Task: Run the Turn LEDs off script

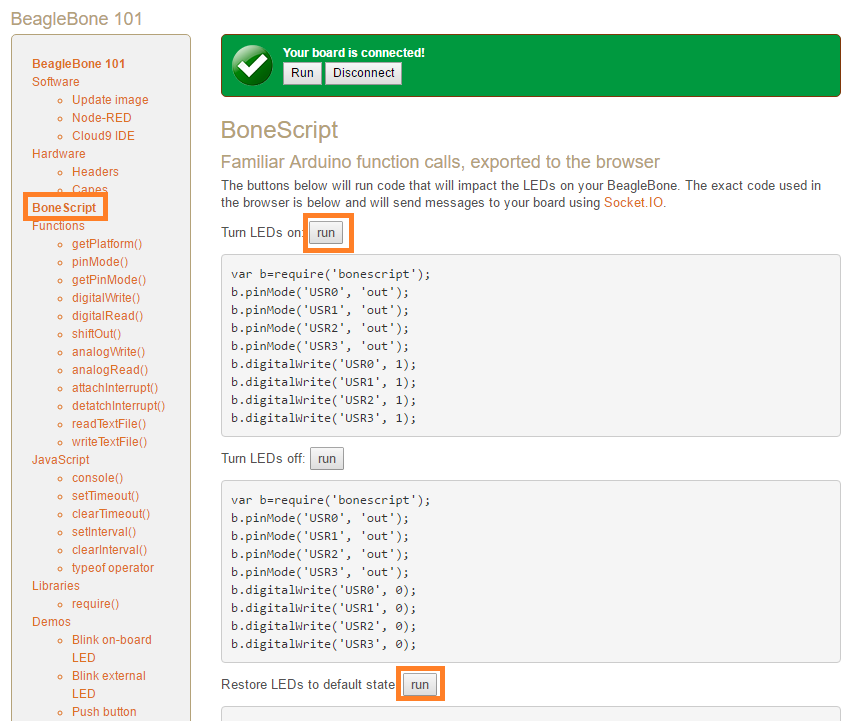Action: tap(326, 459)
